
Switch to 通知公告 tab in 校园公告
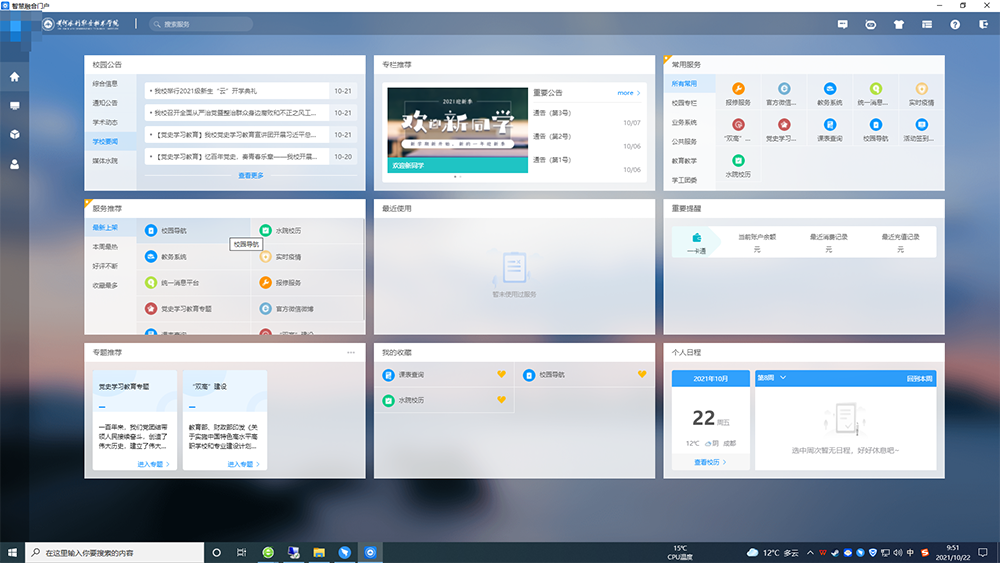click(x=105, y=103)
